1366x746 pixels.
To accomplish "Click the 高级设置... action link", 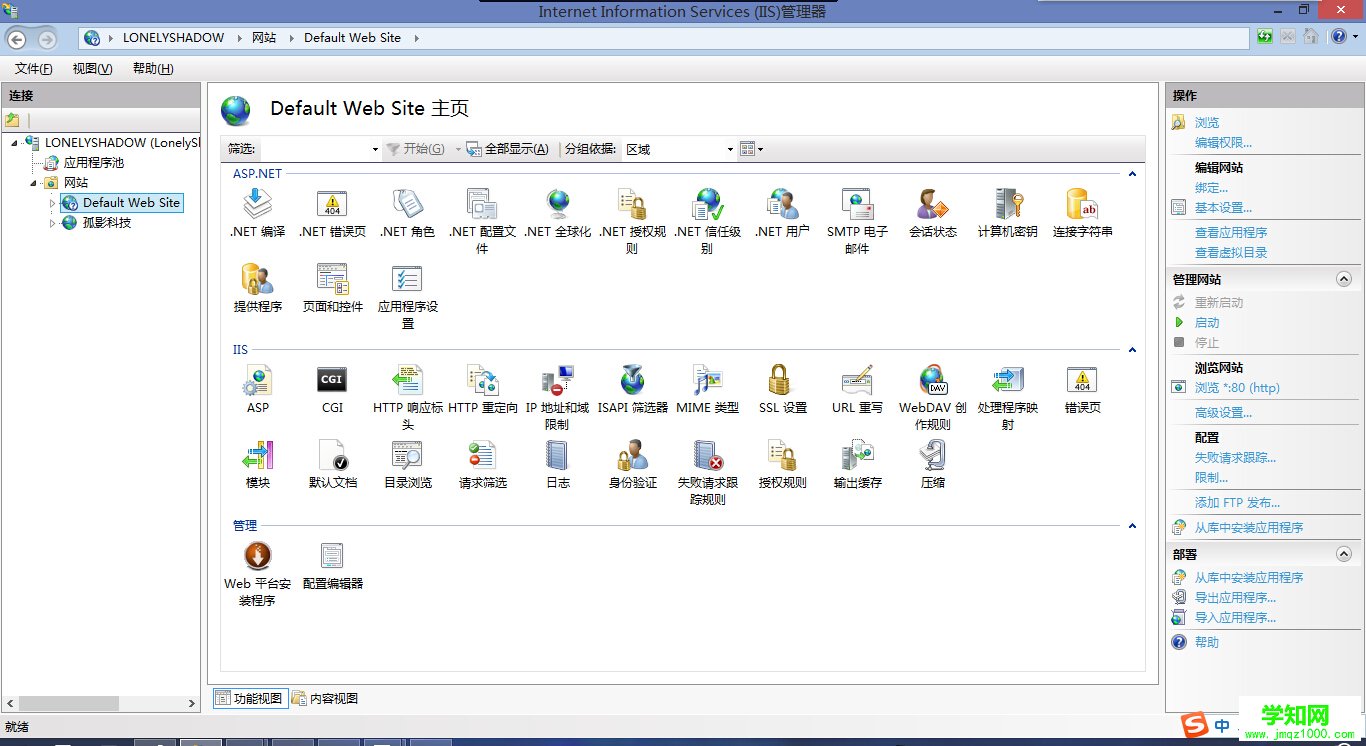I will [1223, 413].
